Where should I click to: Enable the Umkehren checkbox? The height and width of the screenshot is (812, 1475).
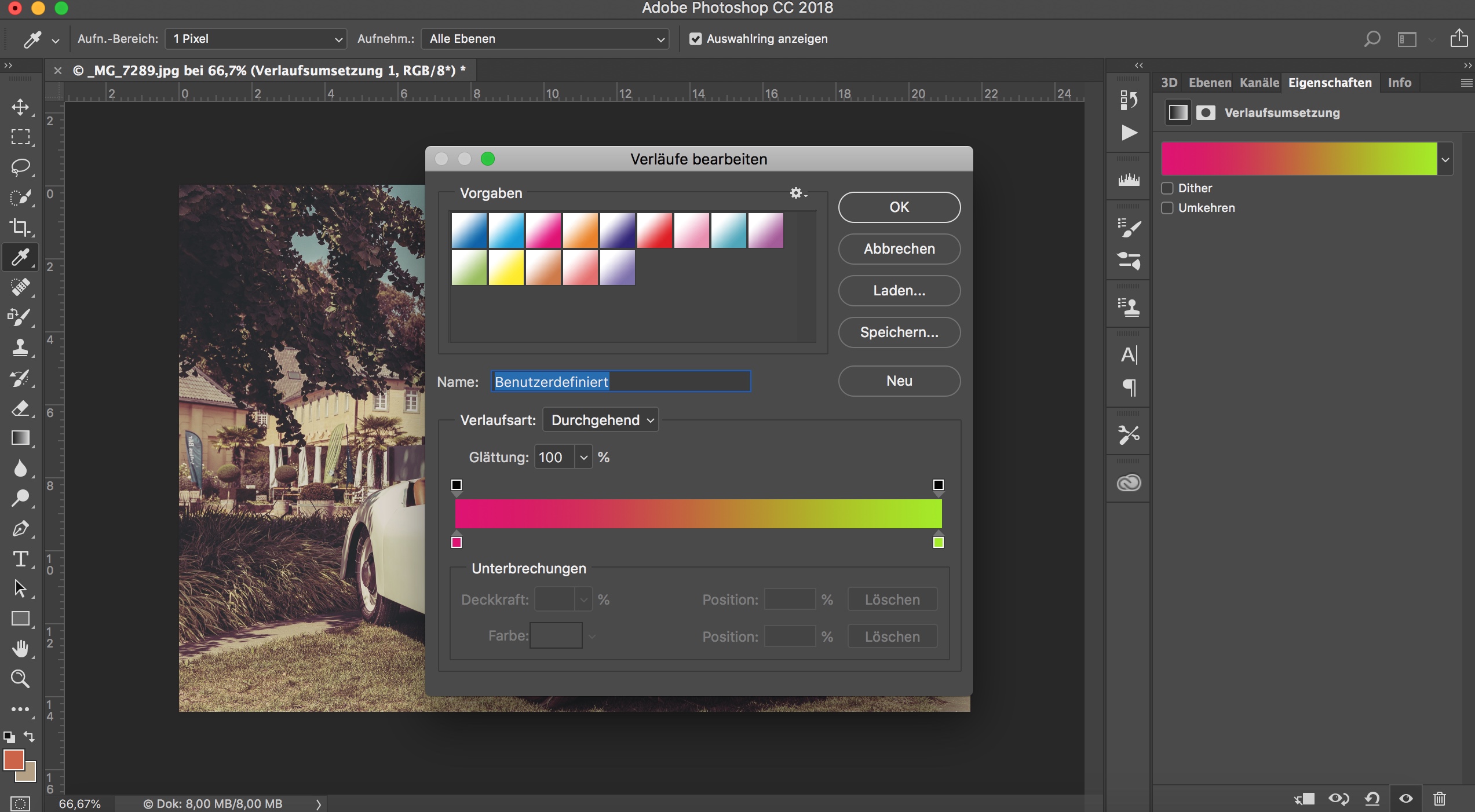tap(1167, 208)
